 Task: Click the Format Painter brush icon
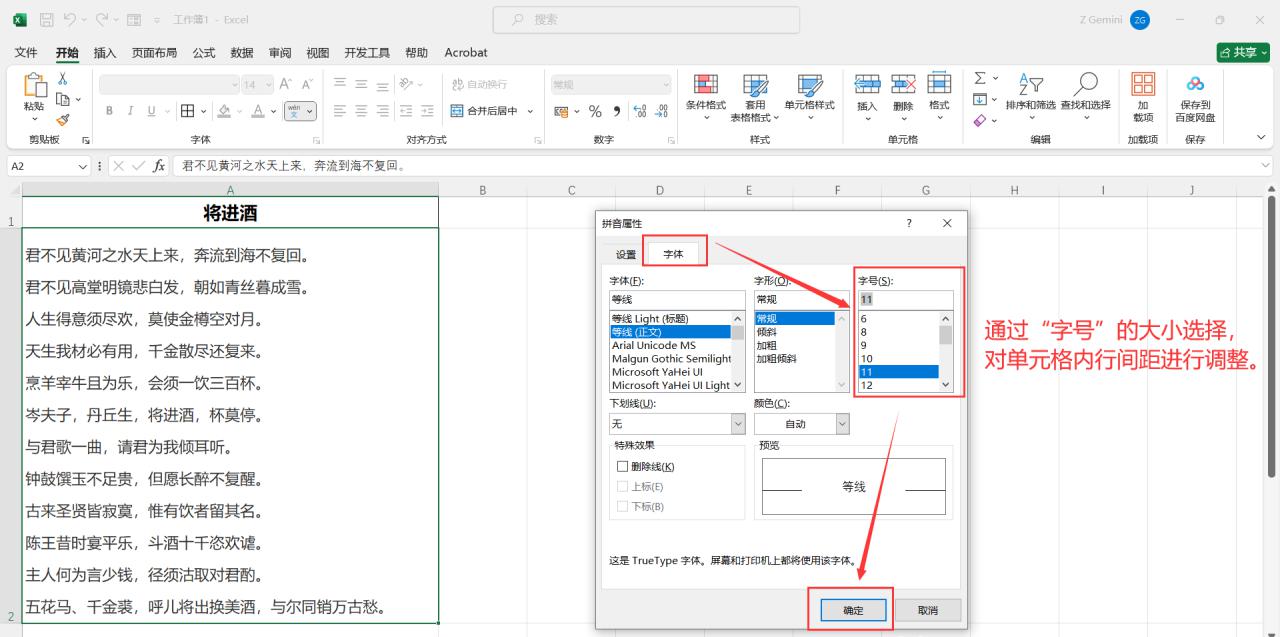62,119
